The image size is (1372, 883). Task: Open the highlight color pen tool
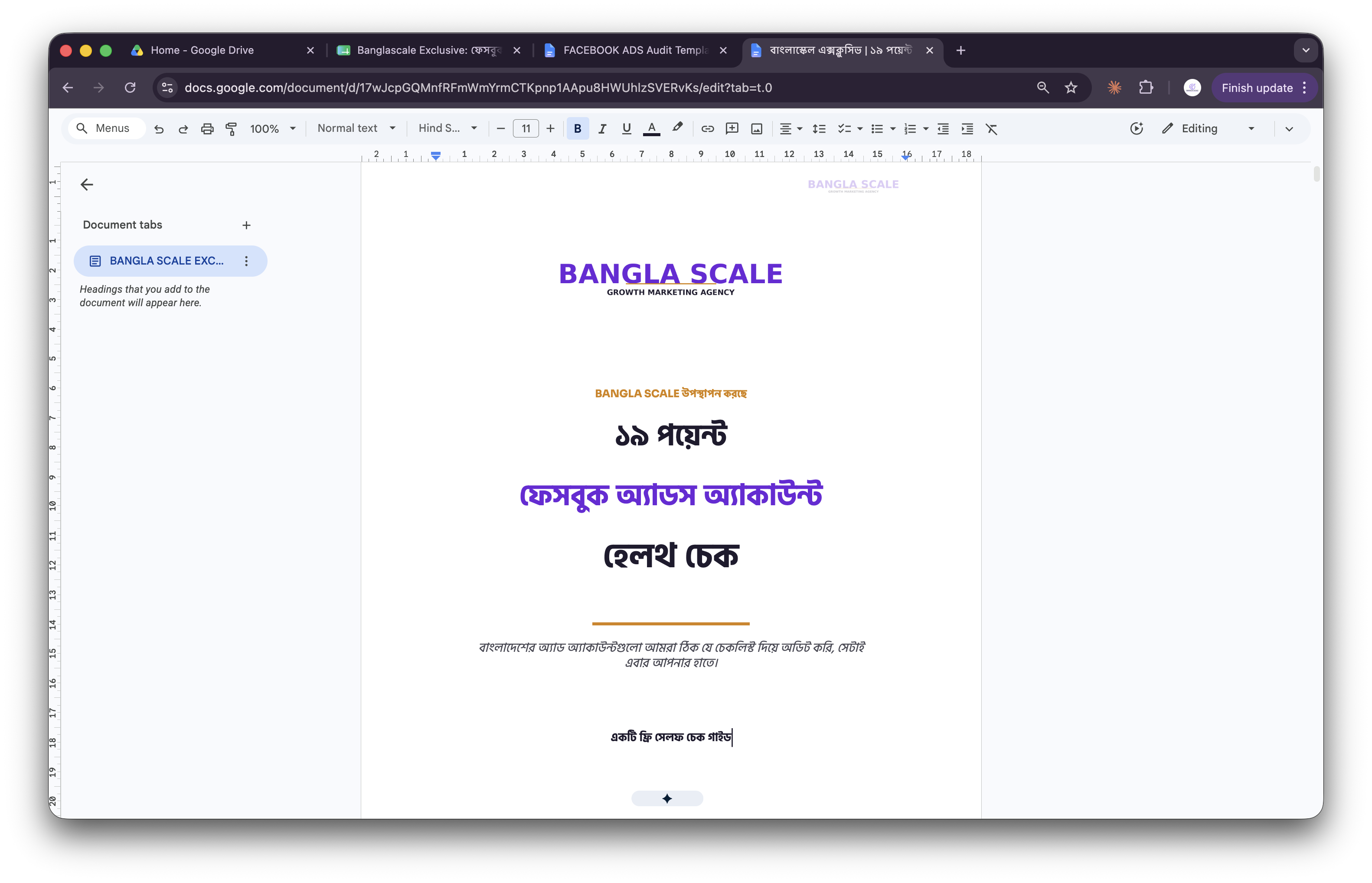pos(677,128)
